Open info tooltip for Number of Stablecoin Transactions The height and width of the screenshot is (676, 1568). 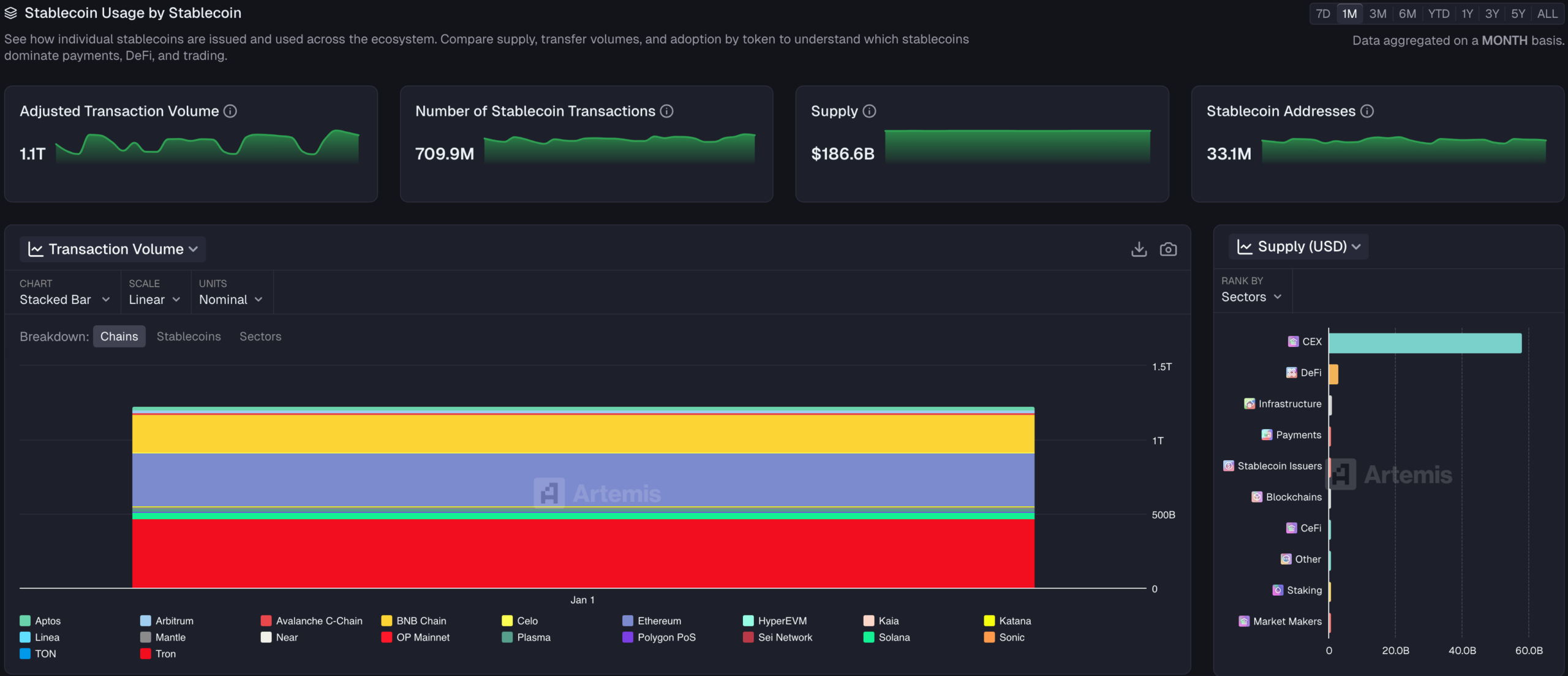point(666,111)
